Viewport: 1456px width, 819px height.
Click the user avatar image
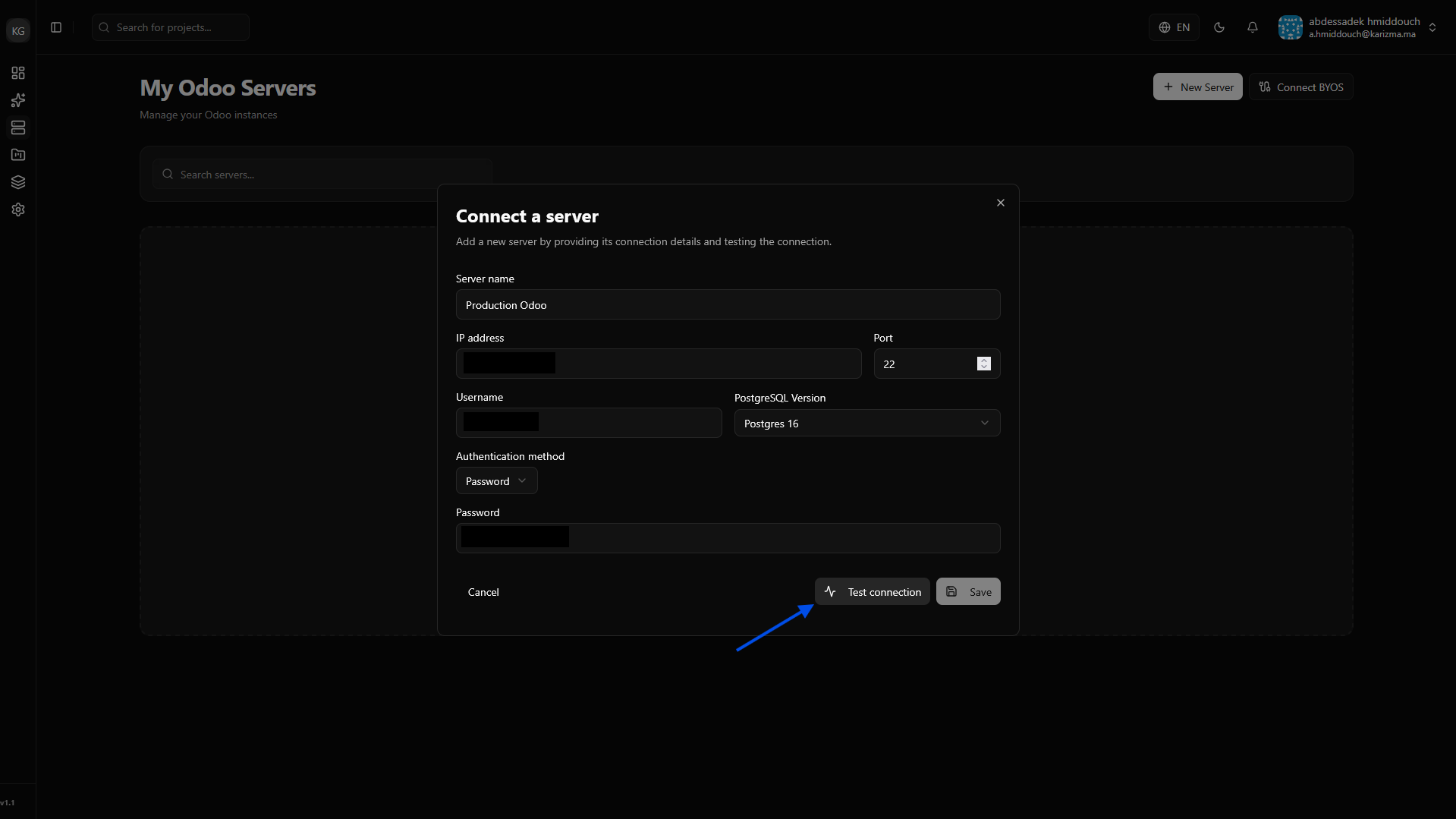[1291, 27]
